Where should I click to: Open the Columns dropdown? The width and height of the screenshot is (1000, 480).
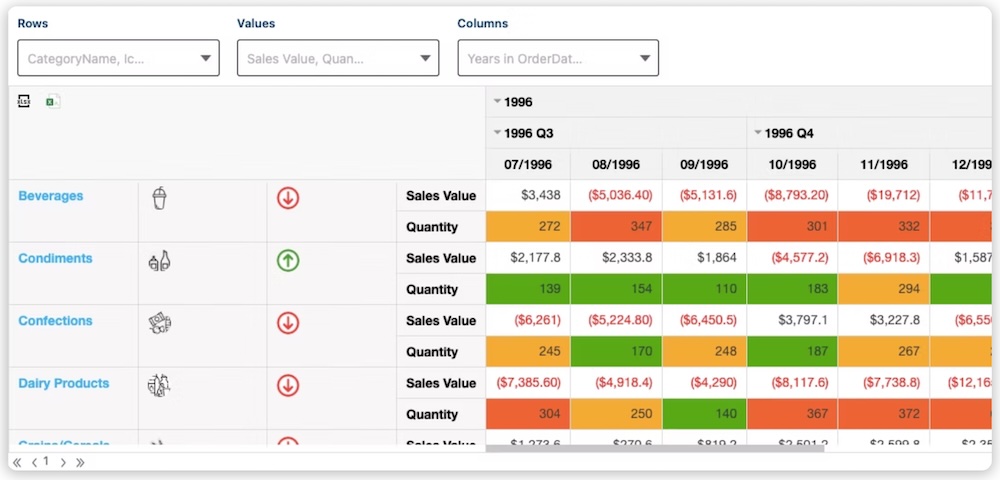tap(558, 58)
